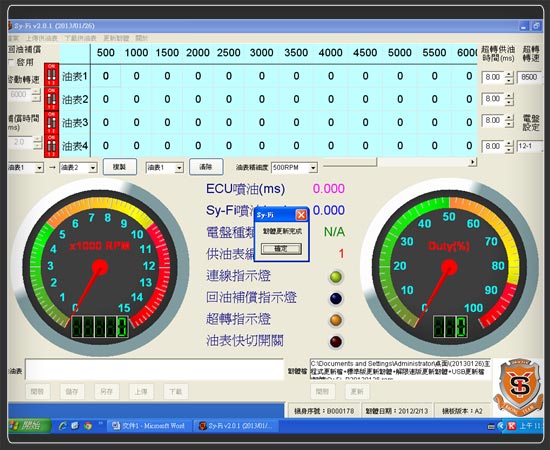Click the Duty(%) gauge
550x450 pixels.
pyautogui.click(x=449, y=267)
